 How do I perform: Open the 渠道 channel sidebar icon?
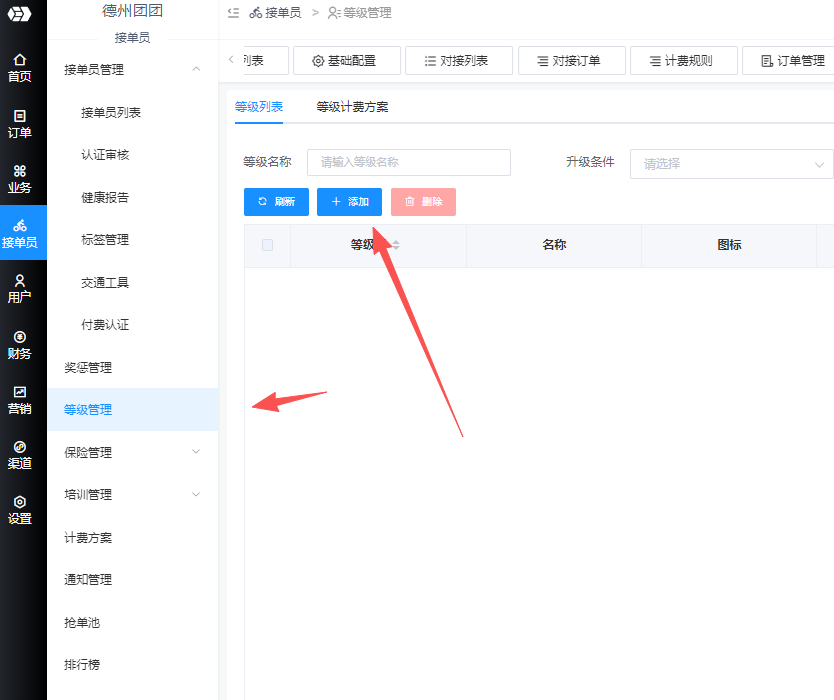pos(20,454)
